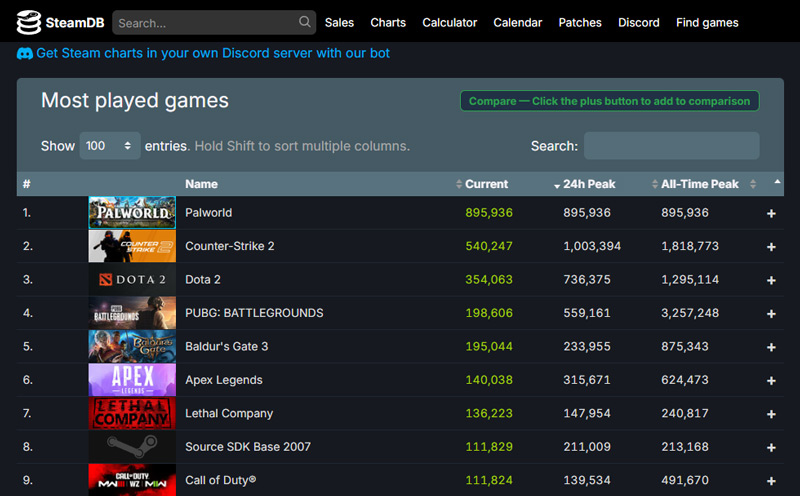The height and width of the screenshot is (496, 800).
Task: Click the Discord icon beside bot announcement
Action: tap(24, 54)
